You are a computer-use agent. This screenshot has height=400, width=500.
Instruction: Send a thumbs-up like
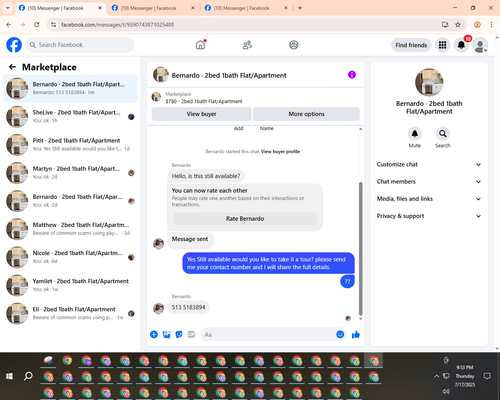[x=356, y=334]
